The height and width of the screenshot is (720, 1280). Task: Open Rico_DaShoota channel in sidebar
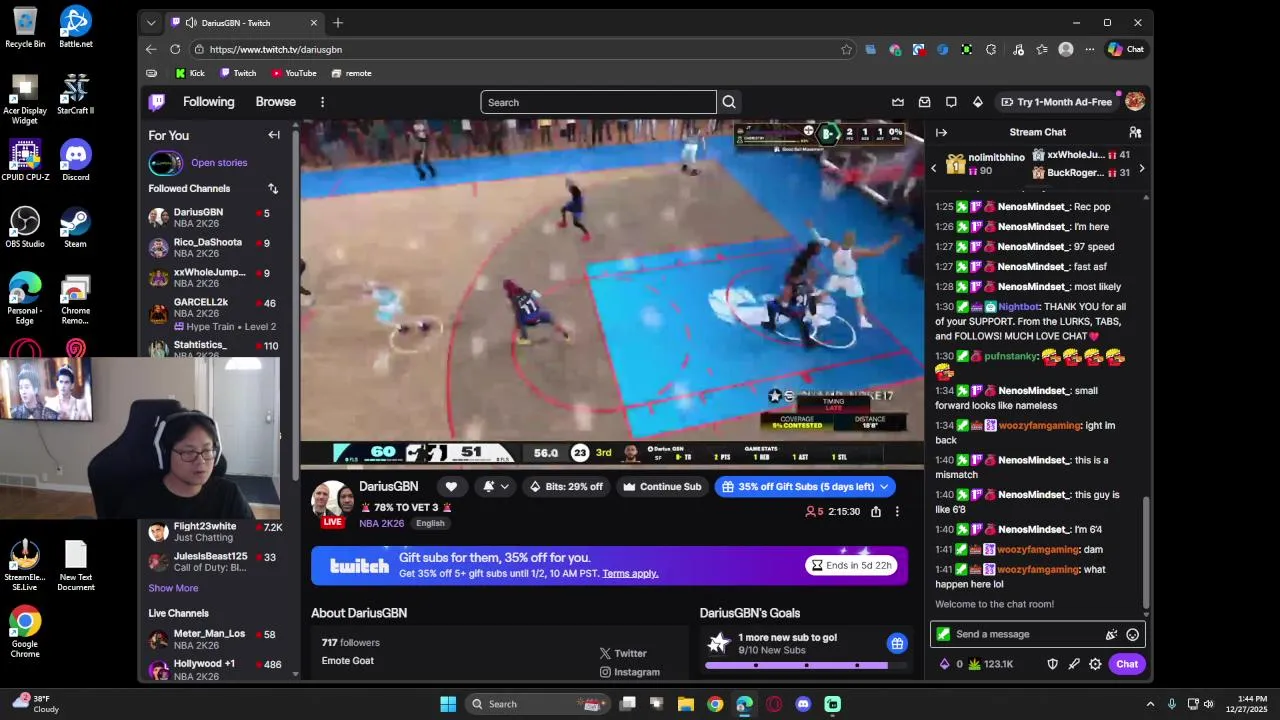coord(214,248)
